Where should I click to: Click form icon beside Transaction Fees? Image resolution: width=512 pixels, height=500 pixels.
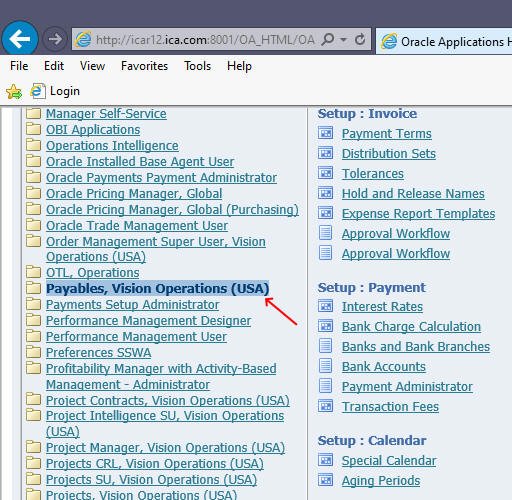point(326,406)
